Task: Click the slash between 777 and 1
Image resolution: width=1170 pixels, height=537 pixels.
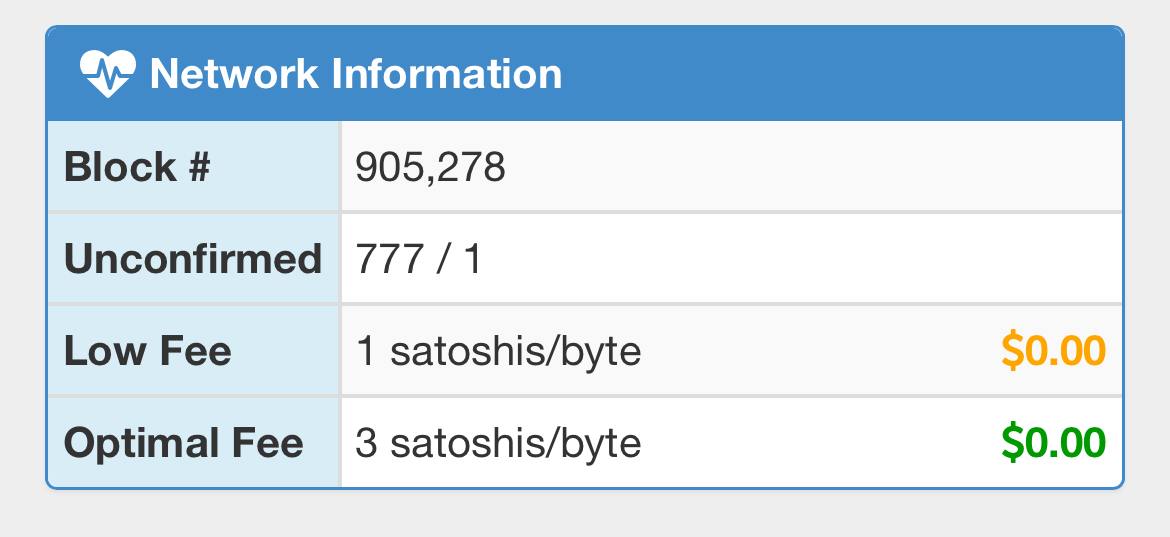Action: click(441, 259)
